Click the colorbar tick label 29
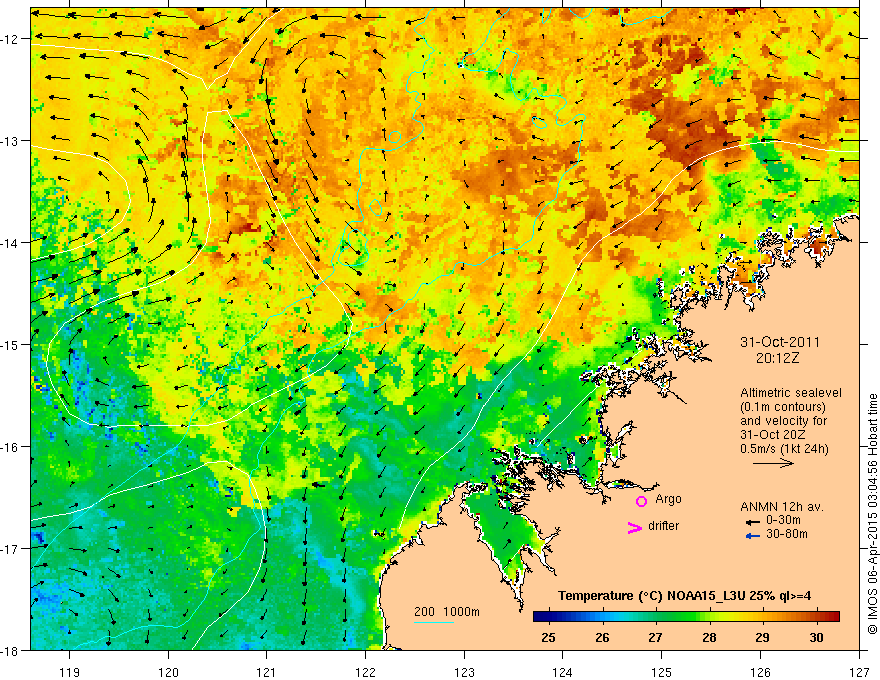 pos(762,638)
